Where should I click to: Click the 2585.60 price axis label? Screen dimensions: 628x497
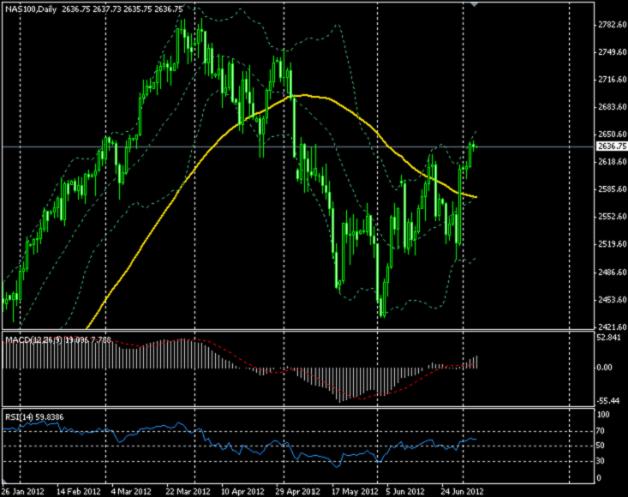(612, 189)
